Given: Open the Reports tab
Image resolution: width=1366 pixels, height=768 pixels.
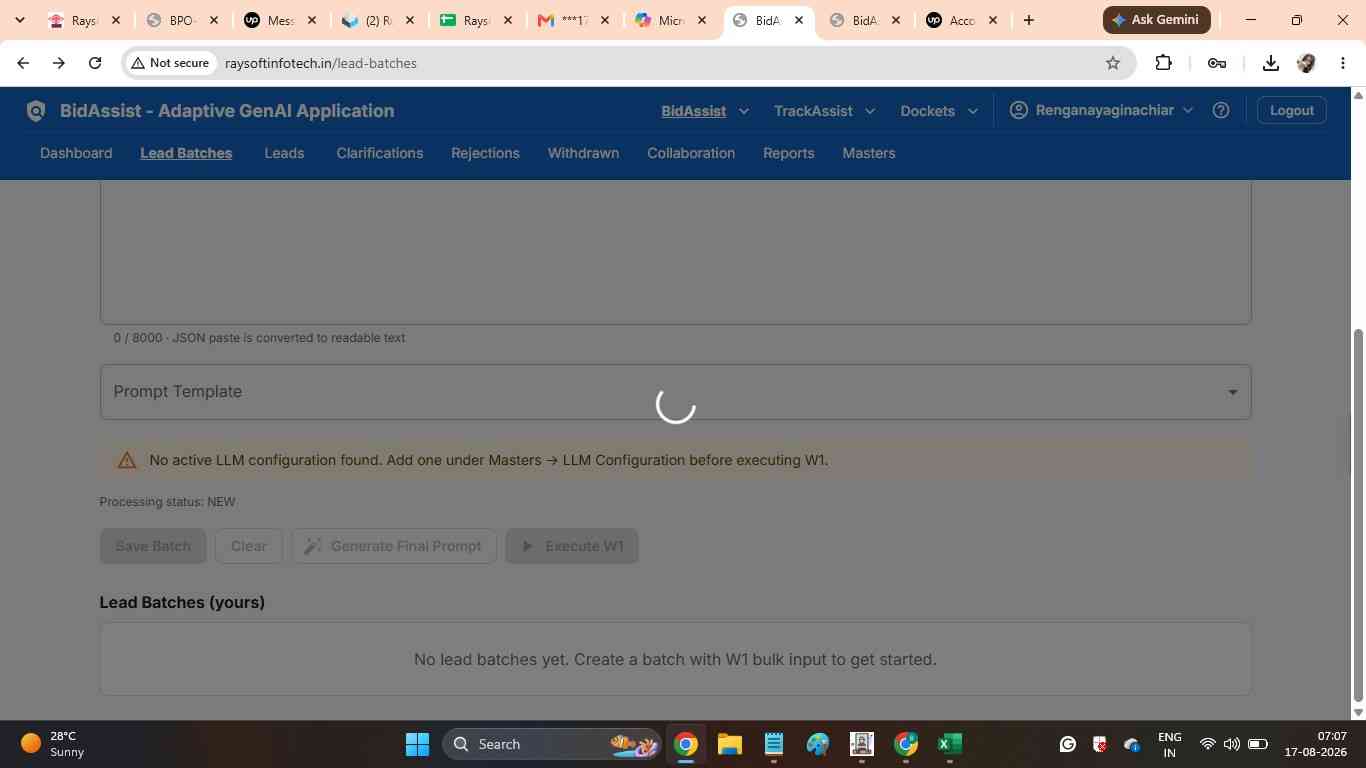Looking at the screenshot, I should (x=789, y=153).
